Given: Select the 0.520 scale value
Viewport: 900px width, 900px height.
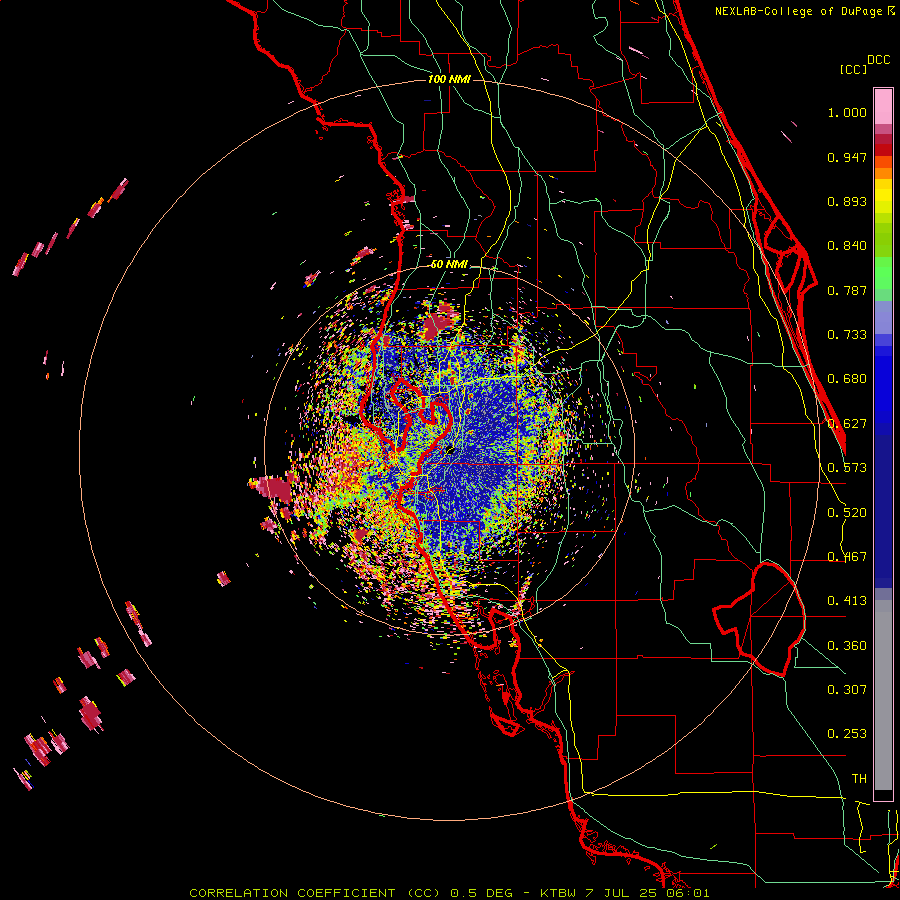Looking at the screenshot, I should 847,513.
